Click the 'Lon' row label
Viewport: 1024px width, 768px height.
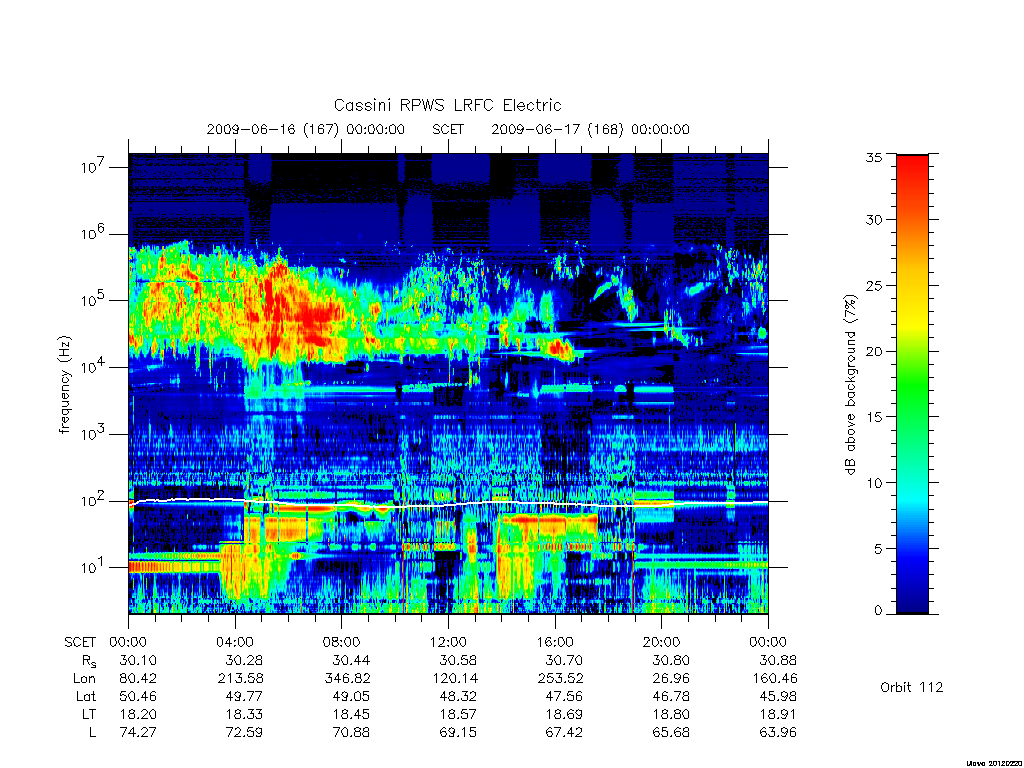tap(84, 679)
